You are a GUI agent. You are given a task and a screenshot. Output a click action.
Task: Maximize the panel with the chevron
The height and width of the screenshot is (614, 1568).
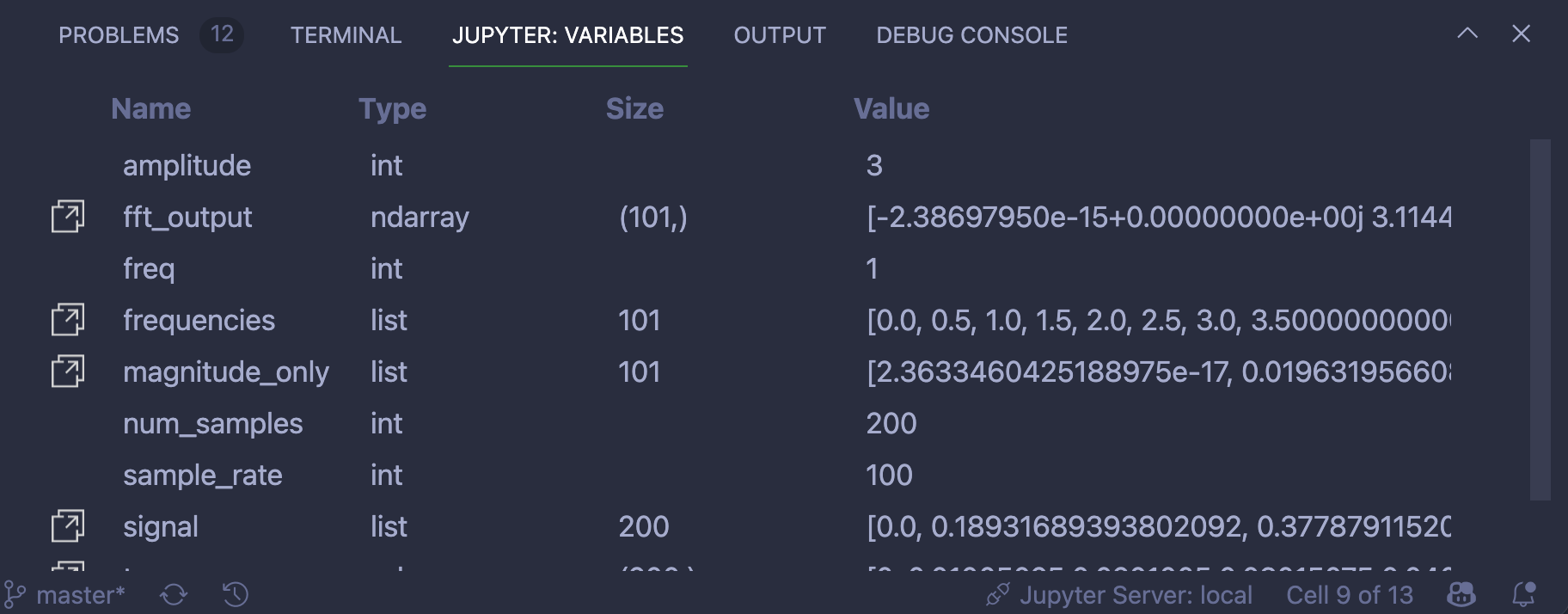(1468, 34)
